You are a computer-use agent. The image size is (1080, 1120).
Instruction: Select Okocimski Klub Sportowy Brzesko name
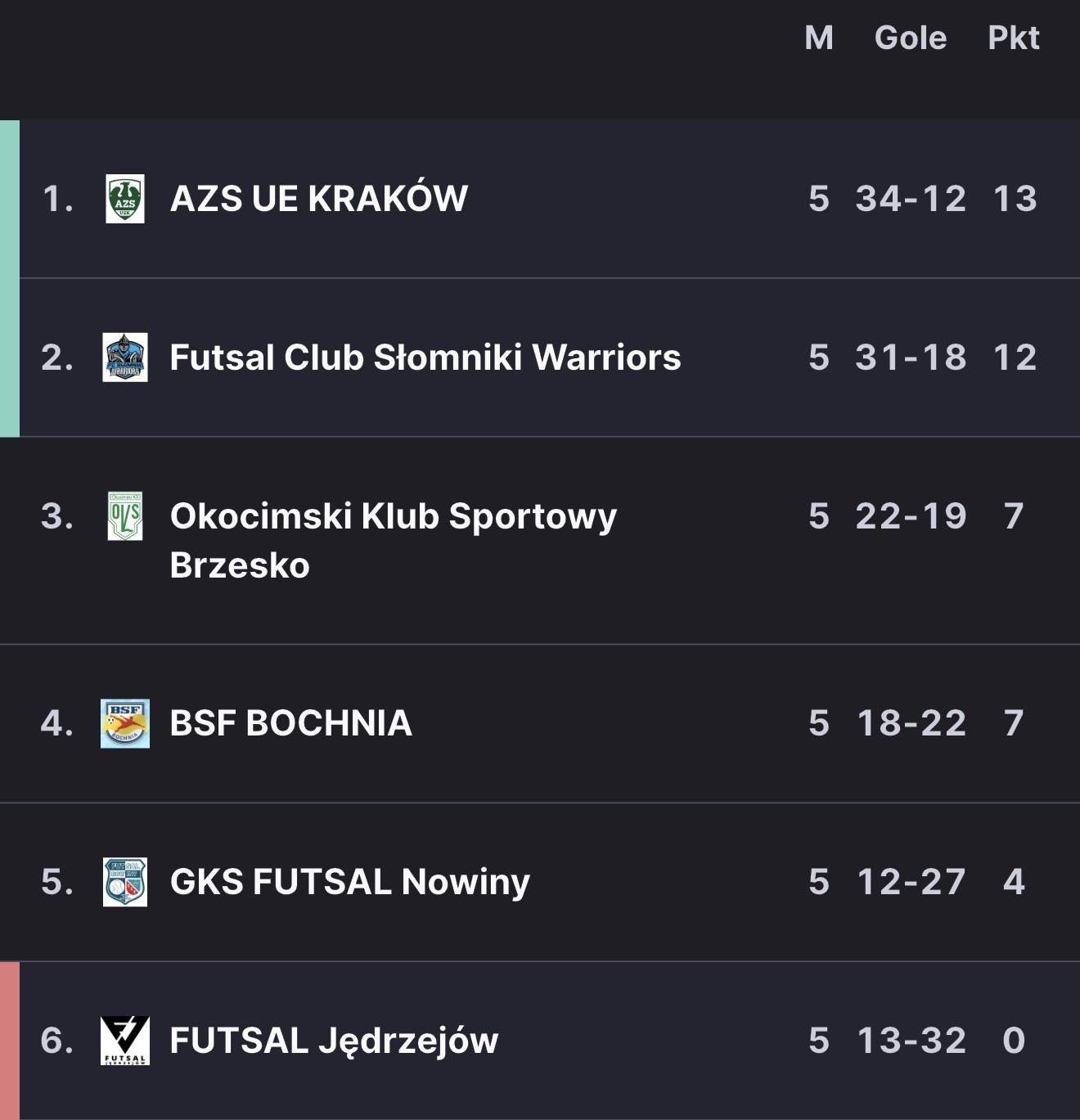(393, 540)
